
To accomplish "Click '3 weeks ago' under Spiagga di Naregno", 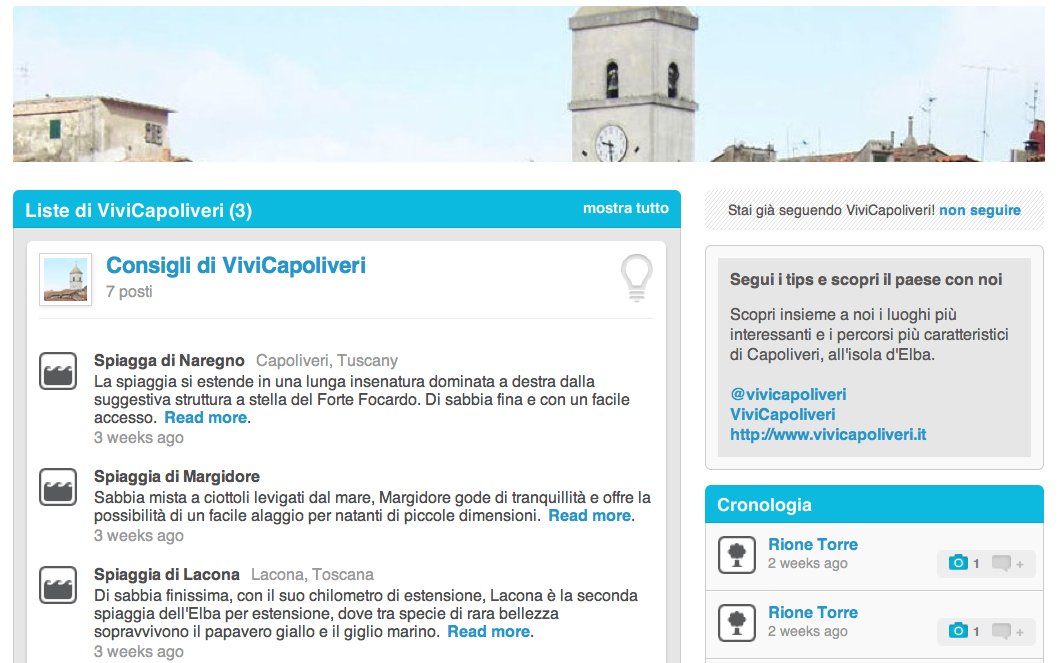I will point(138,437).
